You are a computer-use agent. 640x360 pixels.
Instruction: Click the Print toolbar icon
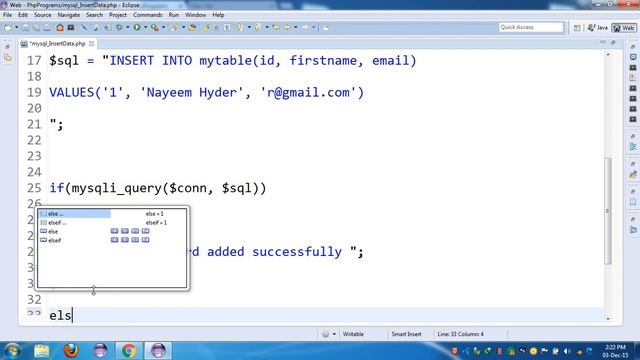47,27
